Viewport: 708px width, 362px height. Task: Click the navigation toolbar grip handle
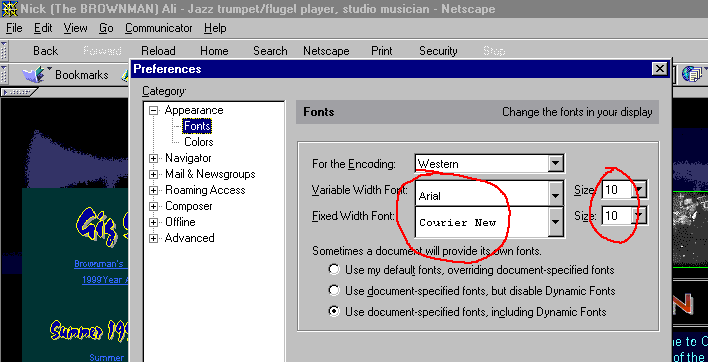tap(4, 51)
